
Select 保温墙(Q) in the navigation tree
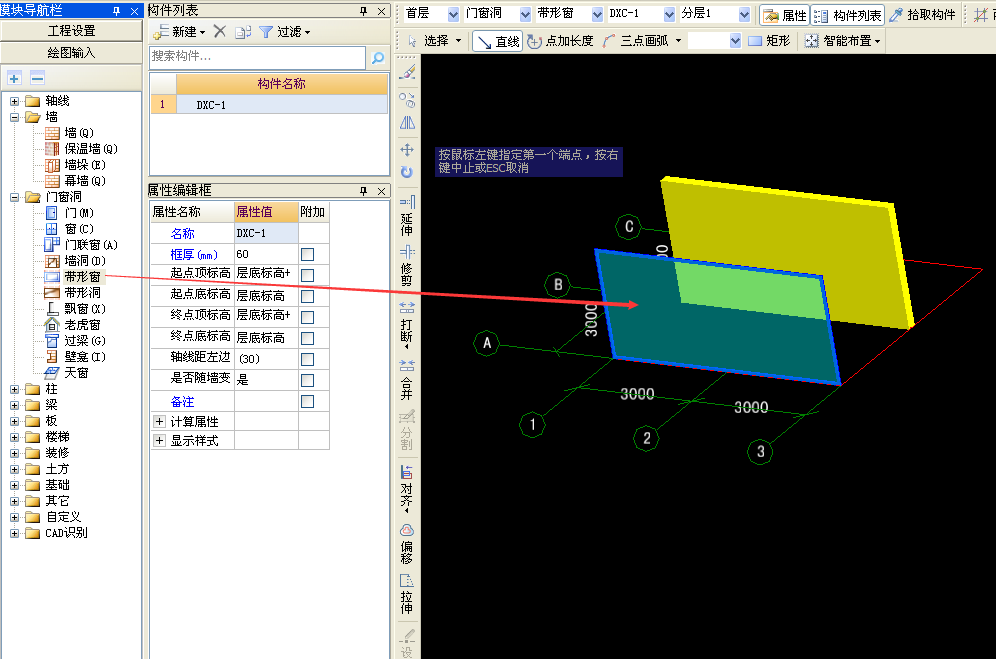point(90,149)
